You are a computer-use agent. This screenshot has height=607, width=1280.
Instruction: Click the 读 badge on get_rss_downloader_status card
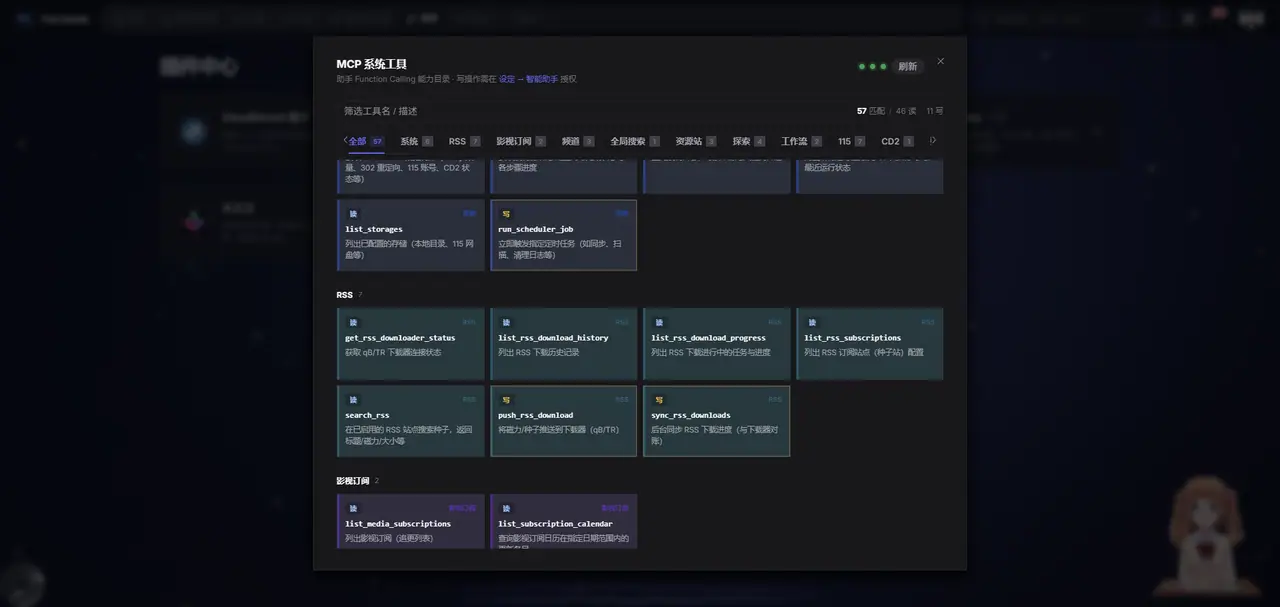pos(353,322)
